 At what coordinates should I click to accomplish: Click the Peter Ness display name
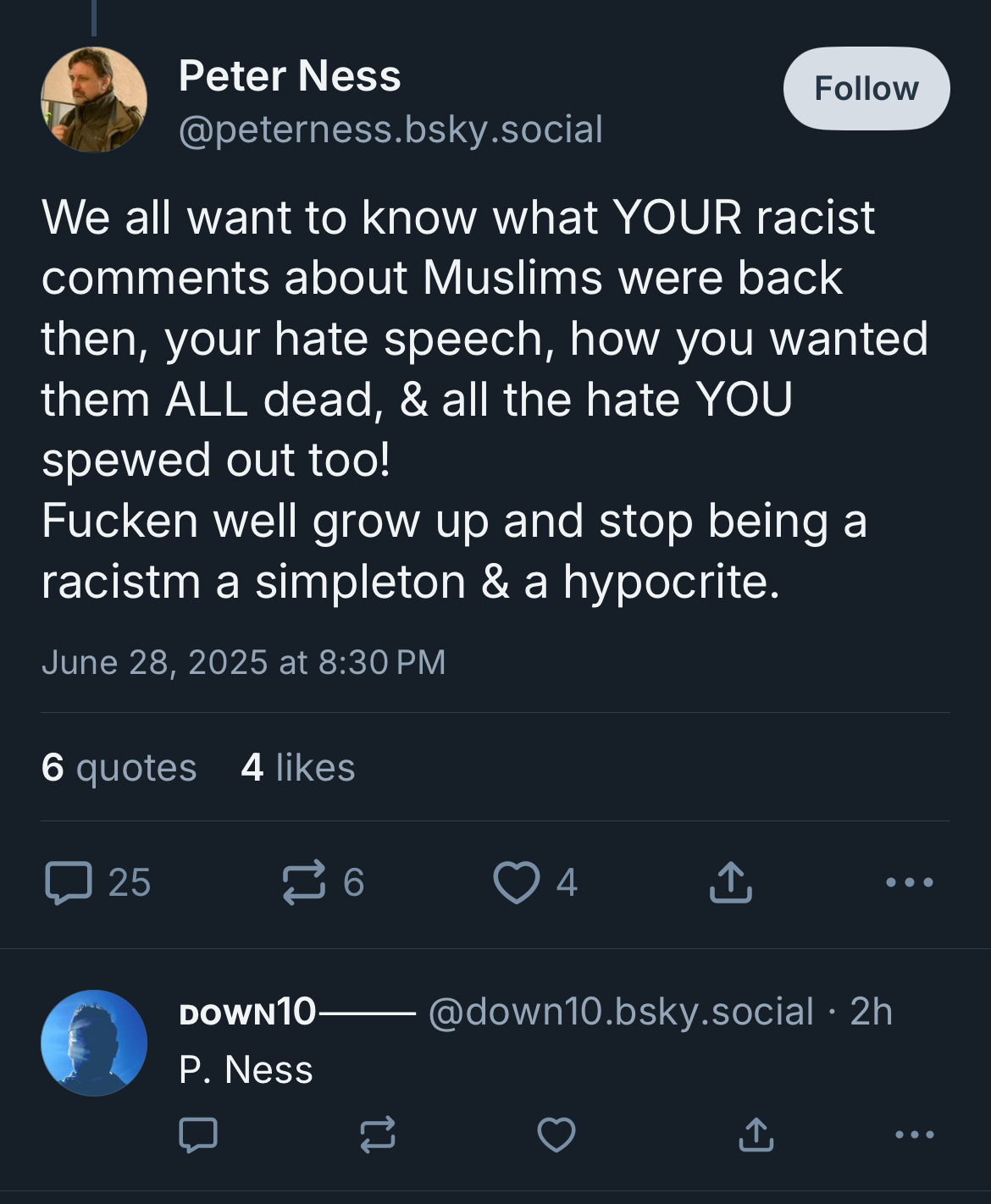click(290, 76)
